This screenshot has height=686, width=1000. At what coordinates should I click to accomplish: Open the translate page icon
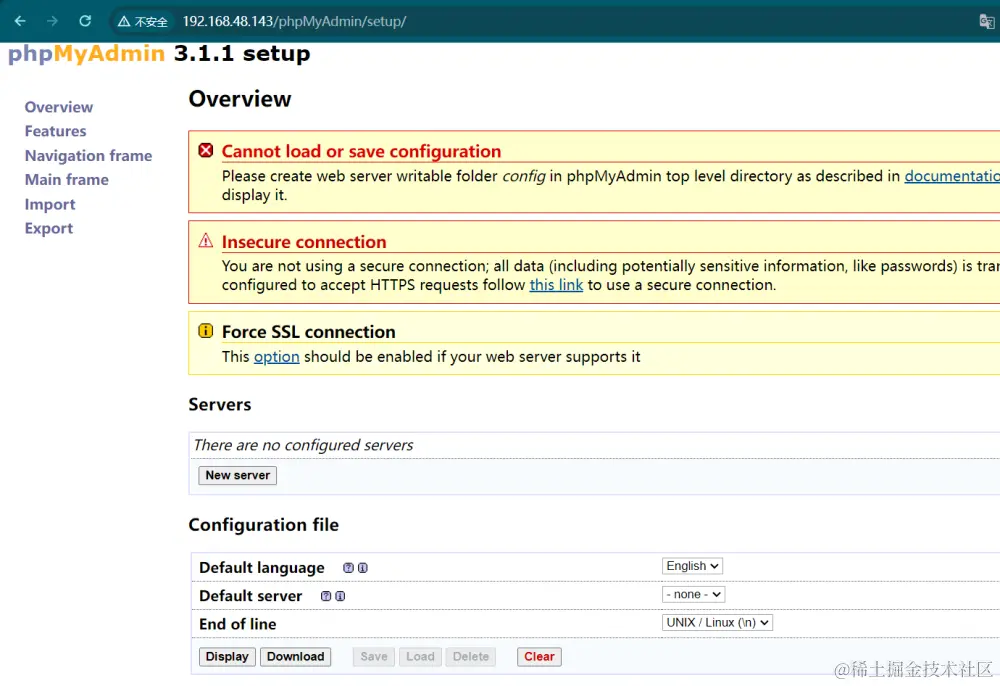pyautogui.click(x=986, y=21)
